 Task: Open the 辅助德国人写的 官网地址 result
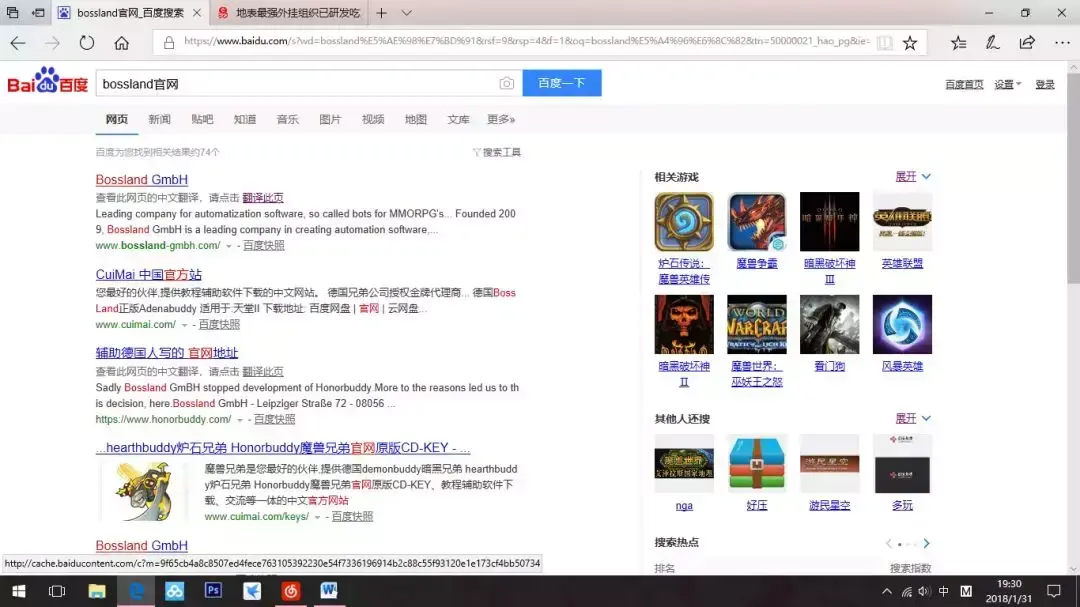tap(167, 353)
